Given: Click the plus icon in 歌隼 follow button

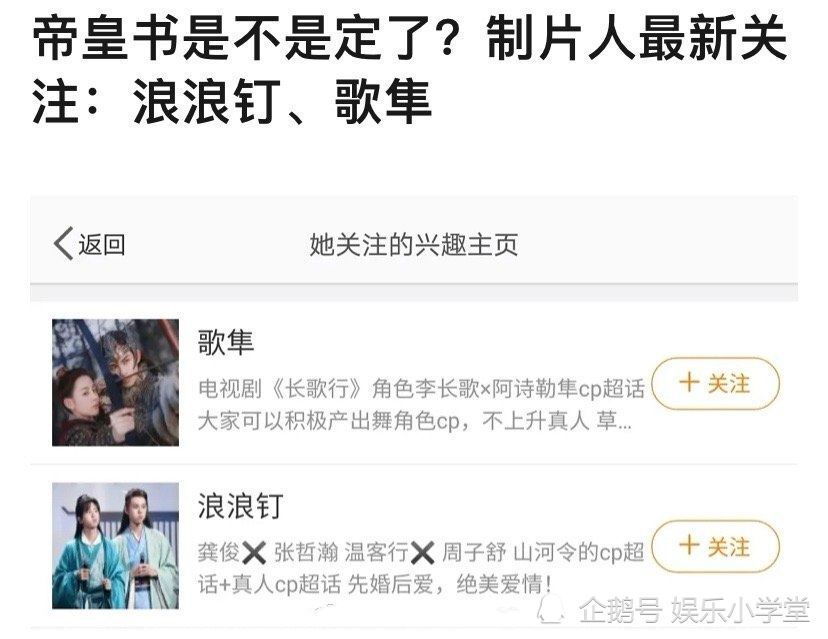Looking at the screenshot, I should pyautogui.click(x=689, y=382).
